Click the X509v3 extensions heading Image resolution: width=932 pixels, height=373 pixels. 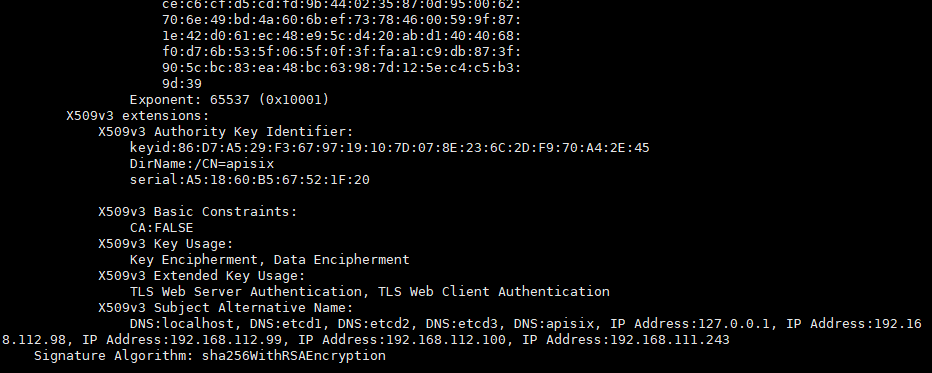[x=138, y=116]
